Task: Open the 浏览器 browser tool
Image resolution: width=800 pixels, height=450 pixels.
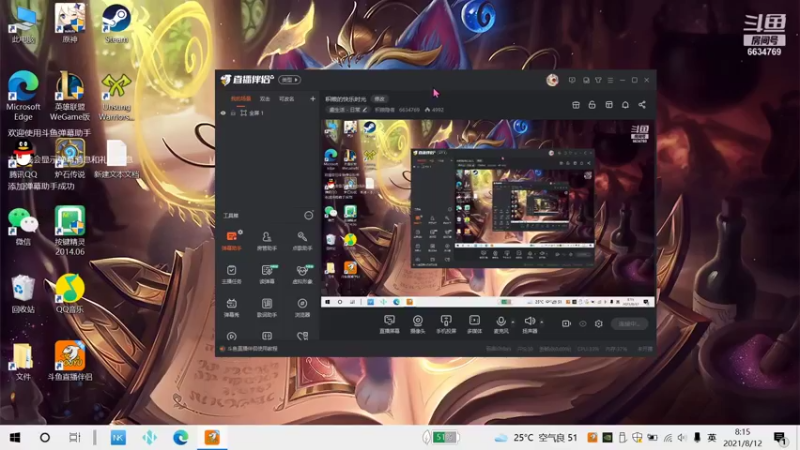Action: pyautogui.click(x=302, y=308)
